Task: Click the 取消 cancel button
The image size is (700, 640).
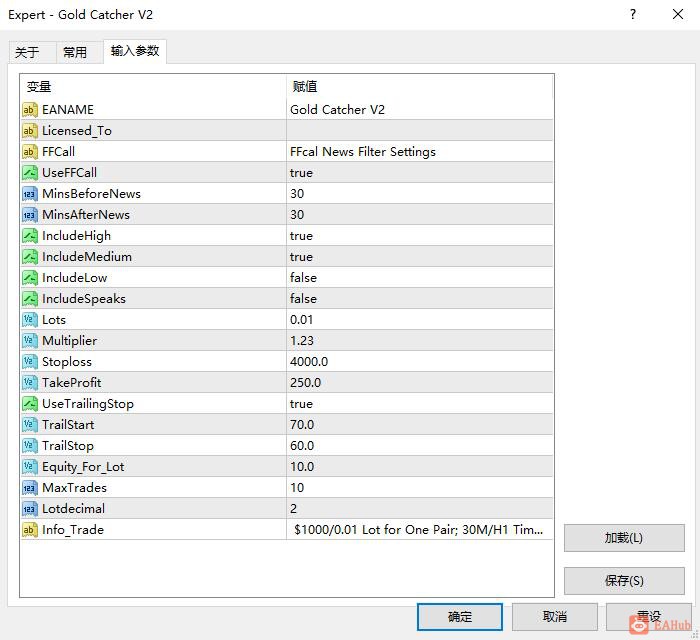Action: (554, 617)
